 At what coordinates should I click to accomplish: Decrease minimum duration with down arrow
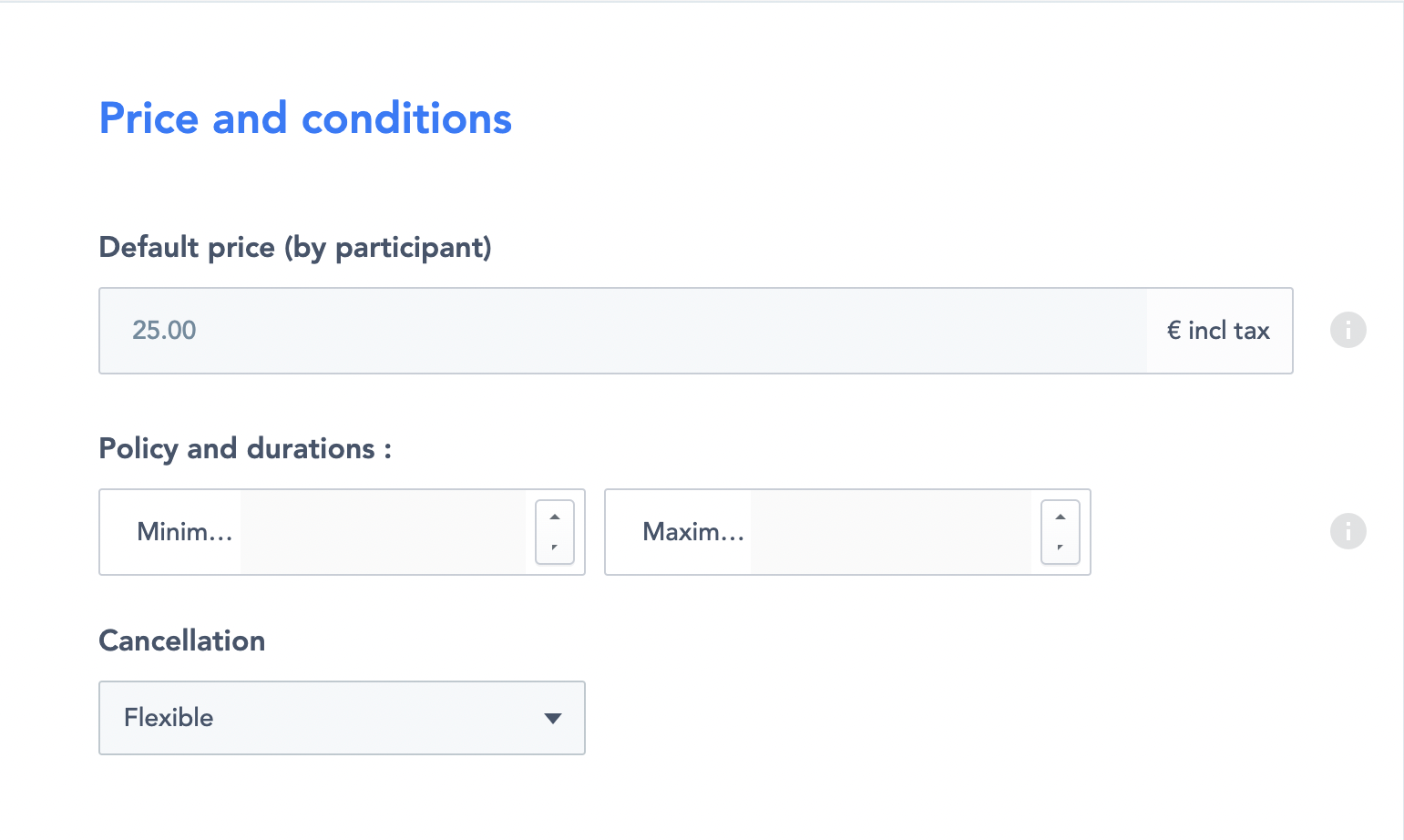554,547
